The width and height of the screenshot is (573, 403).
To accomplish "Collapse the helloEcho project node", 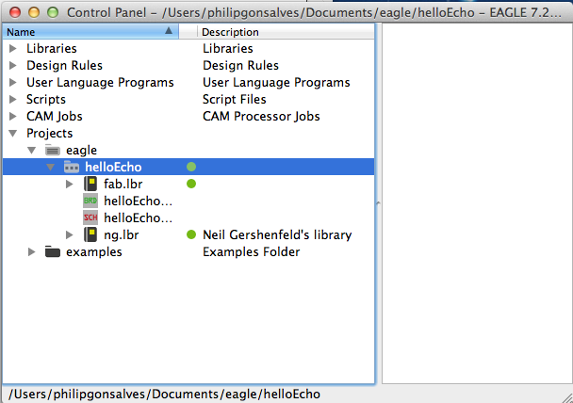I will 50,167.
